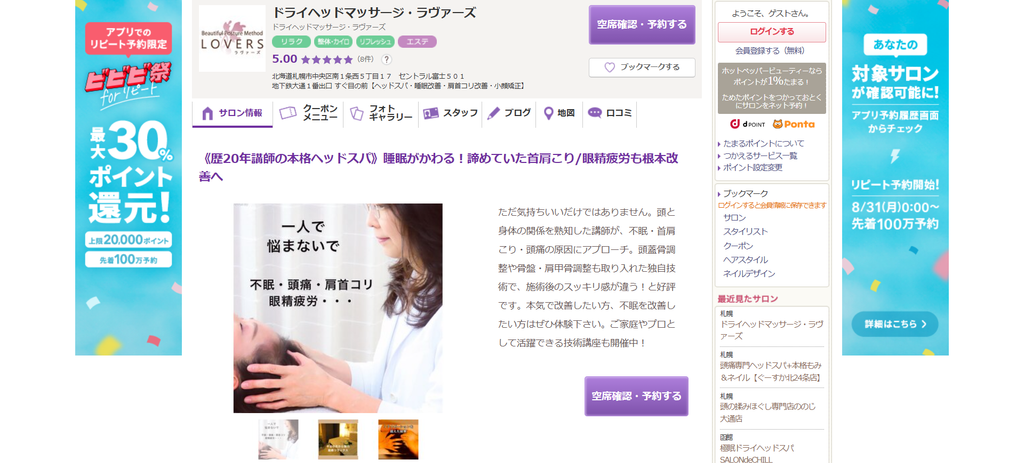Select the first gallery thumbnail
The width and height of the screenshot is (1024, 463).
tap(278, 439)
